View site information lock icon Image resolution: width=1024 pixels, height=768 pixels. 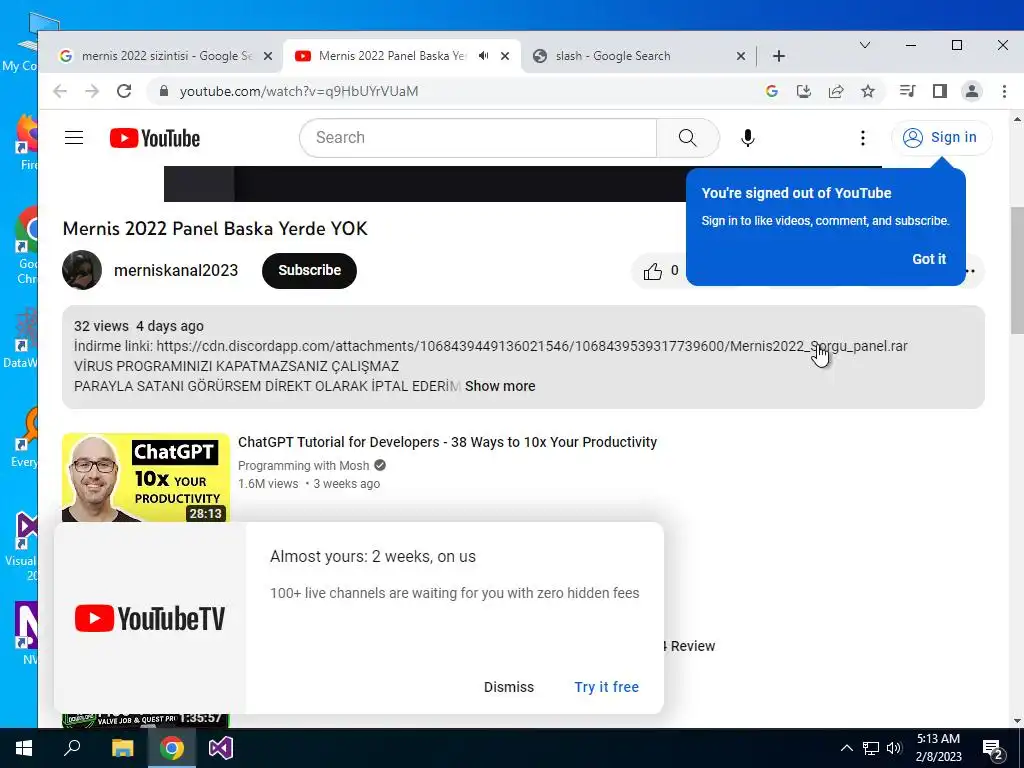click(164, 91)
